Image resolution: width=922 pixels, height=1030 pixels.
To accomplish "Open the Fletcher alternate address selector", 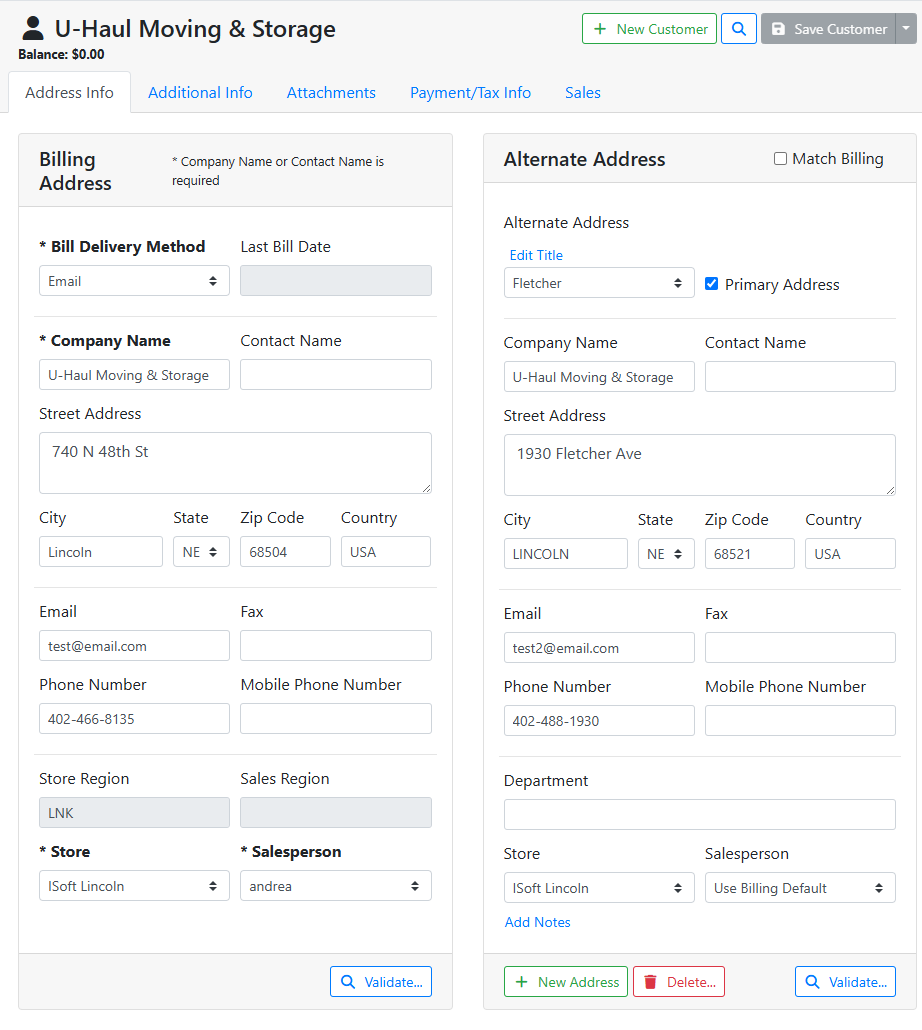I will [599, 283].
